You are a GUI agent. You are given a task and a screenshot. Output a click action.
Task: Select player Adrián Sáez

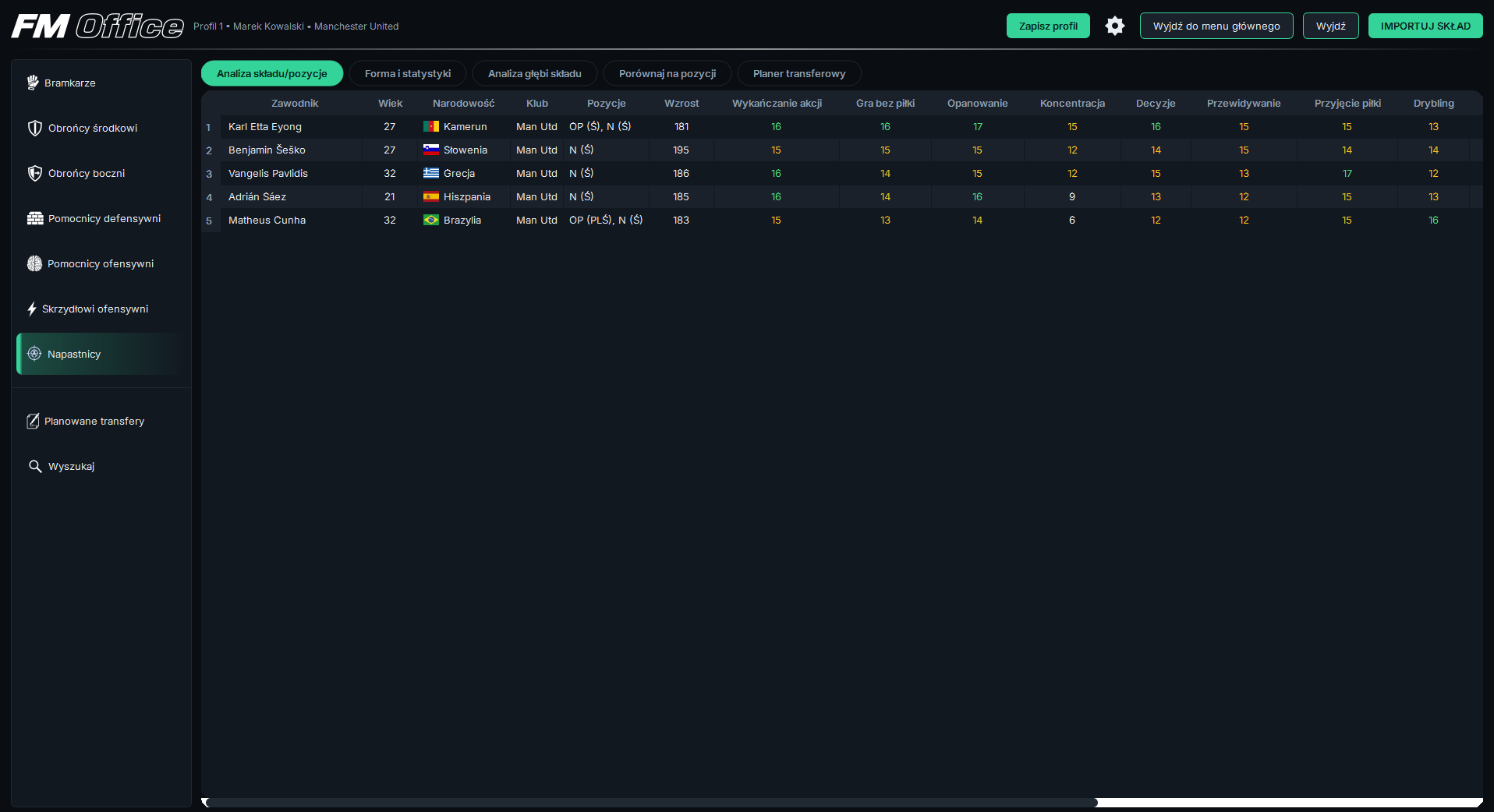(257, 196)
